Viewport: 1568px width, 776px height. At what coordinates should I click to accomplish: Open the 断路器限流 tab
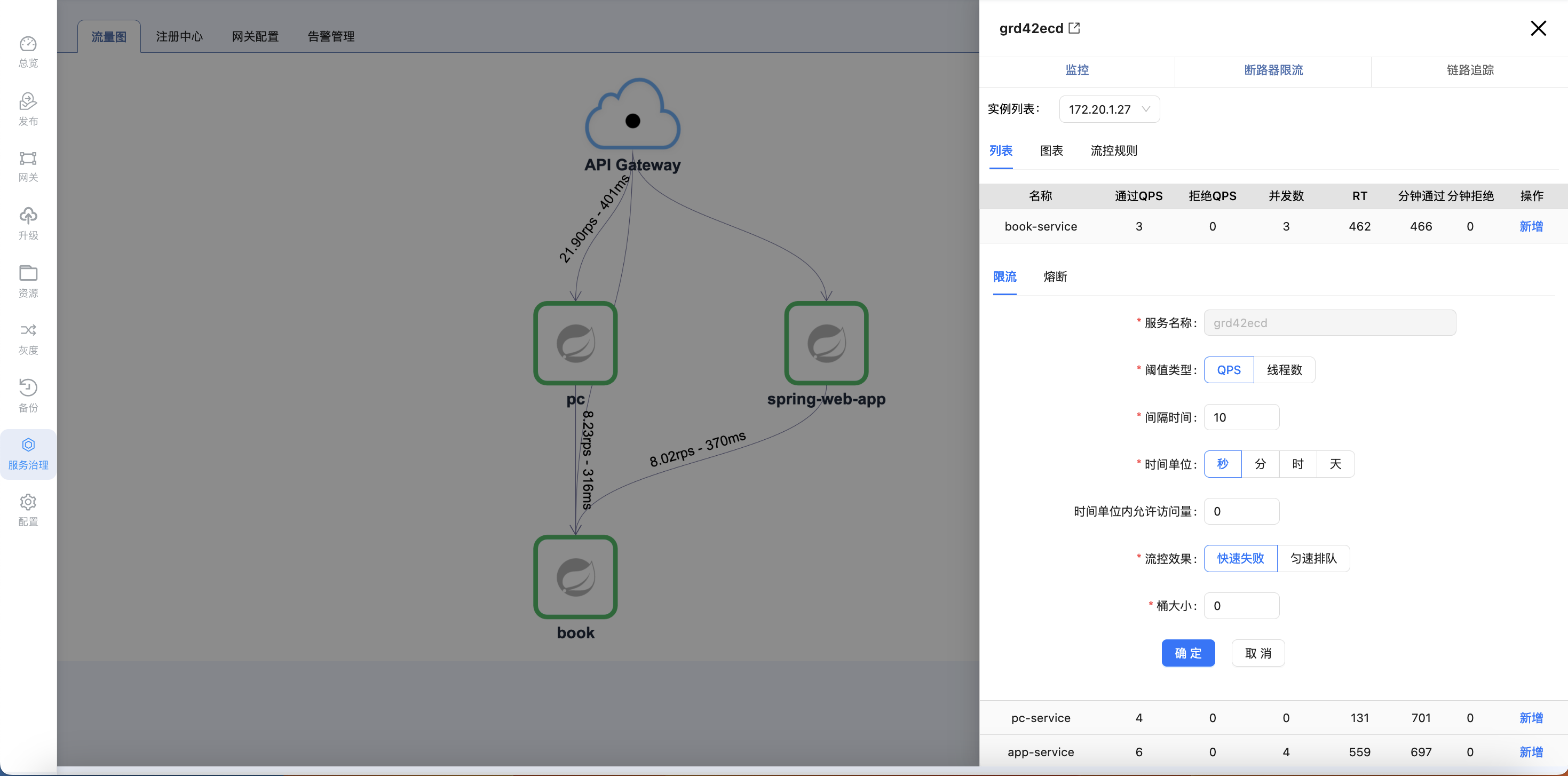click(x=1273, y=70)
